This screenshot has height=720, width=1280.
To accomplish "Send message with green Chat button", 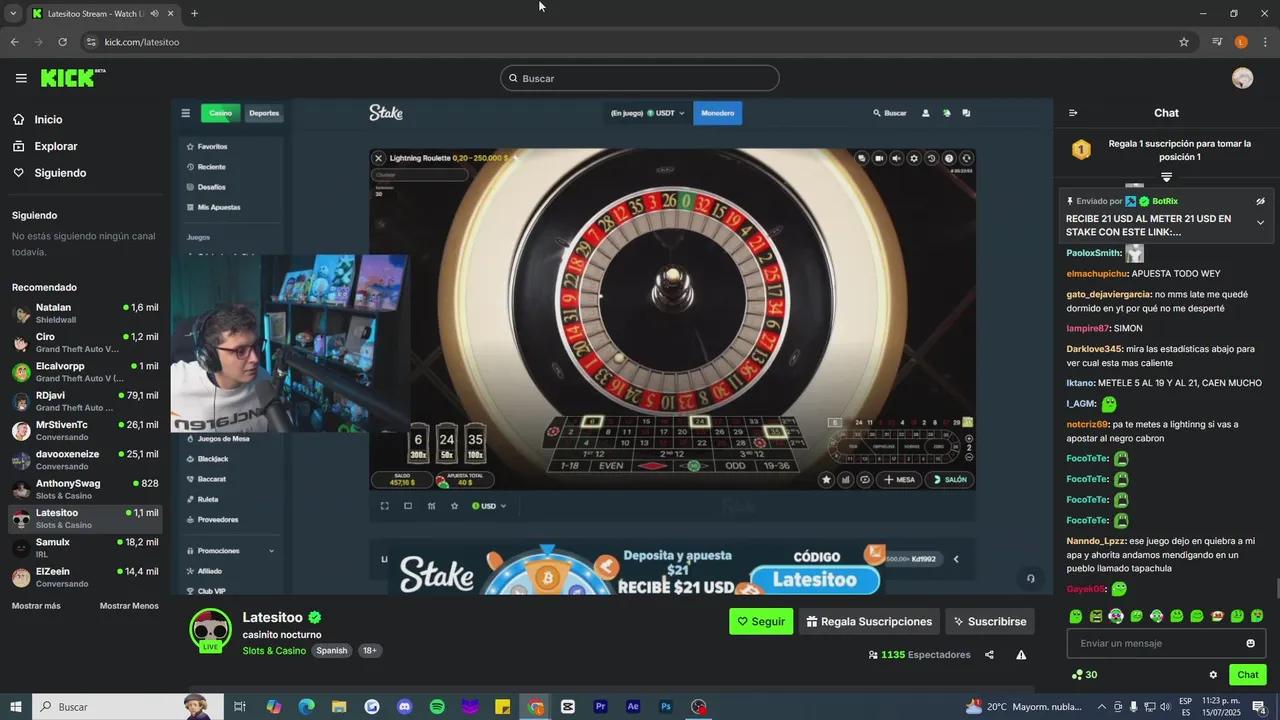I will [x=1248, y=675].
